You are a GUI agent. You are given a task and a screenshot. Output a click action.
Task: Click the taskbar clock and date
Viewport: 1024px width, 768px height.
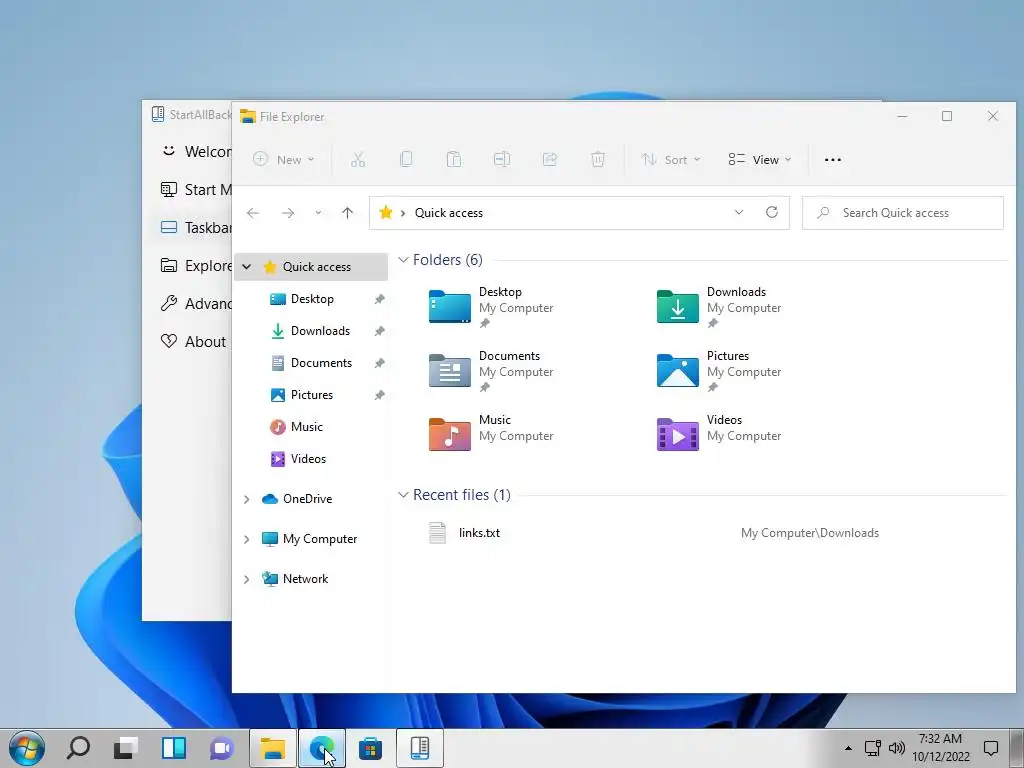point(940,748)
